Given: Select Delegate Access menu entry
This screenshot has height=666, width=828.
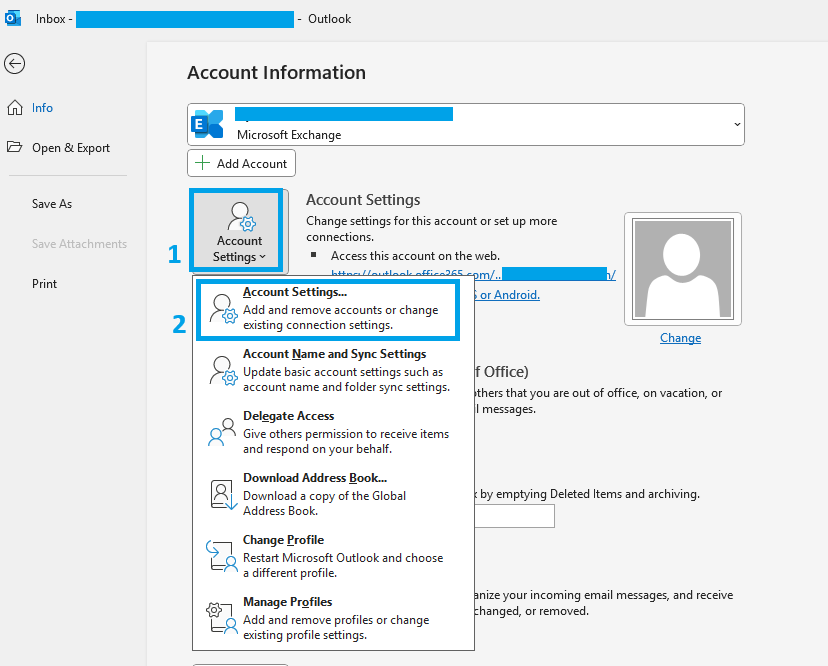Looking at the screenshot, I should click(333, 432).
